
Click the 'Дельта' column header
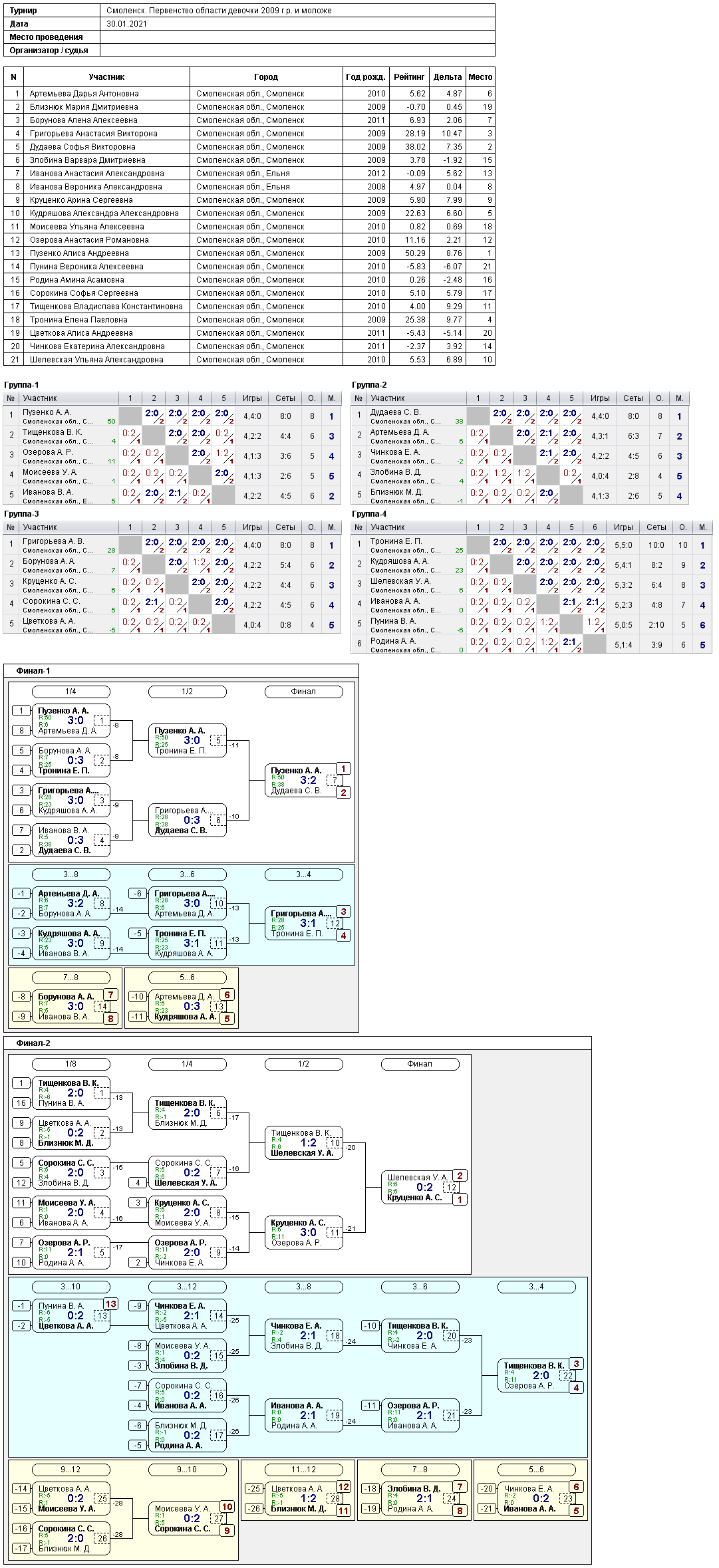coord(447,77)
